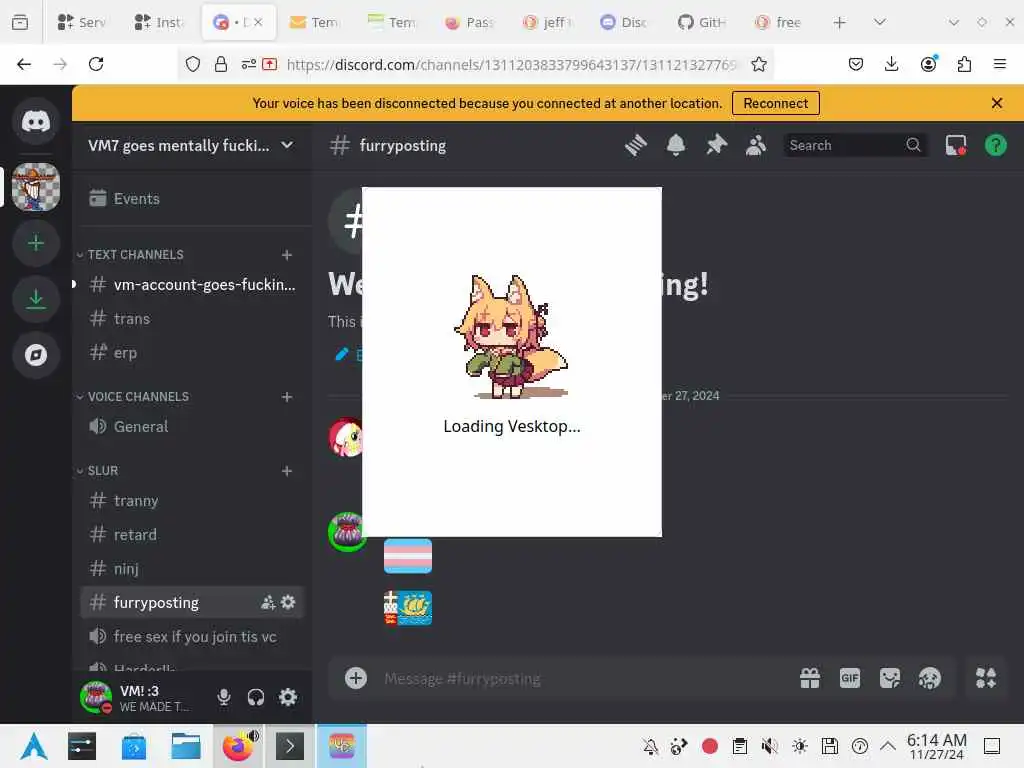
Task: Create invite icon on furryposting channel
Action: (x=268, y=602)
